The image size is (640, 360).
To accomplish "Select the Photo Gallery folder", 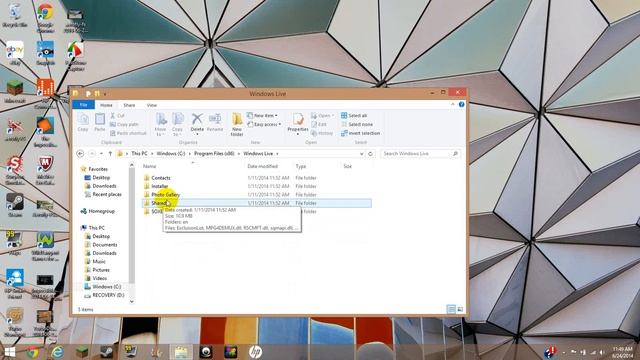I will [165, 195].
